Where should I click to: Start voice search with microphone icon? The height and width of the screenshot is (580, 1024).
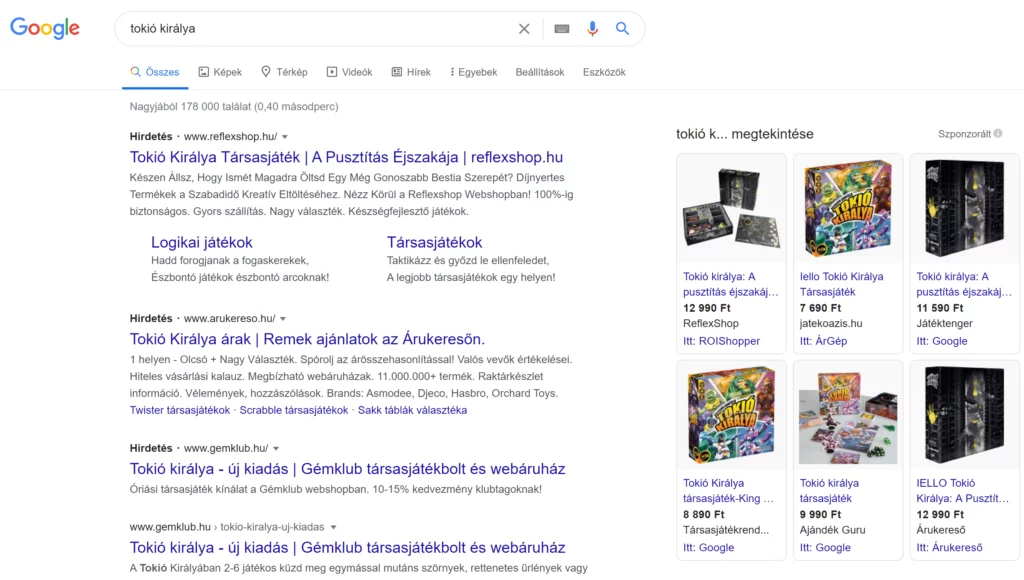point(592,29)
